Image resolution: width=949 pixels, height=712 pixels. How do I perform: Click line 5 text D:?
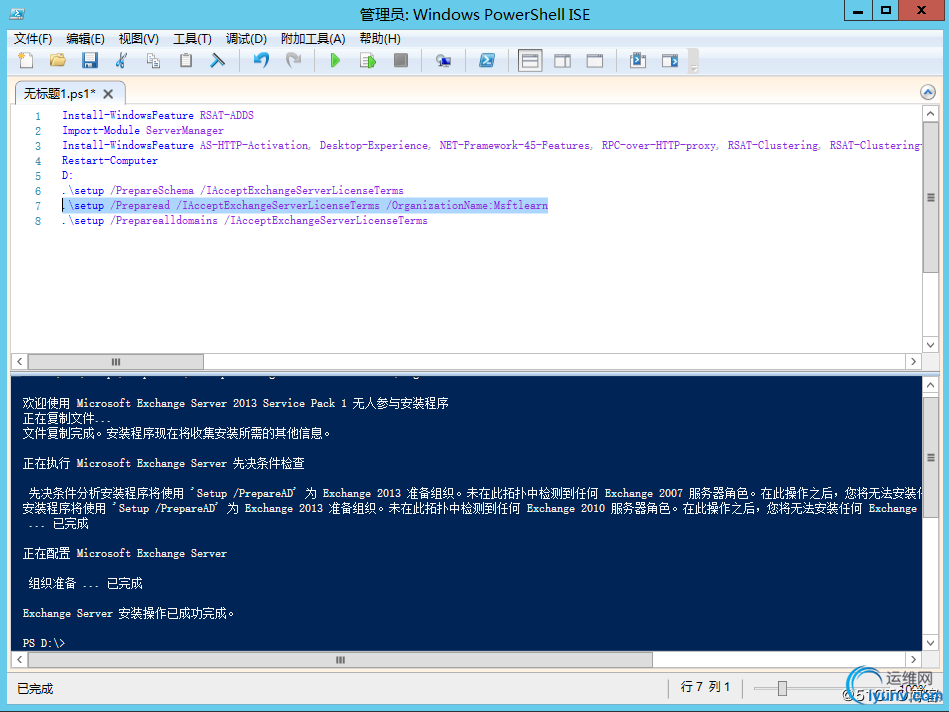click(x=67, y=176)
